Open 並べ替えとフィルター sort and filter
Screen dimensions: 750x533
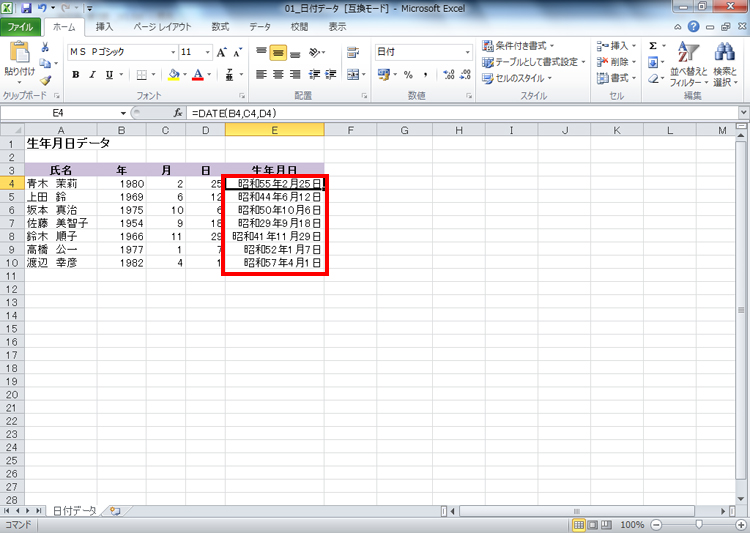(x=689, y=64)
